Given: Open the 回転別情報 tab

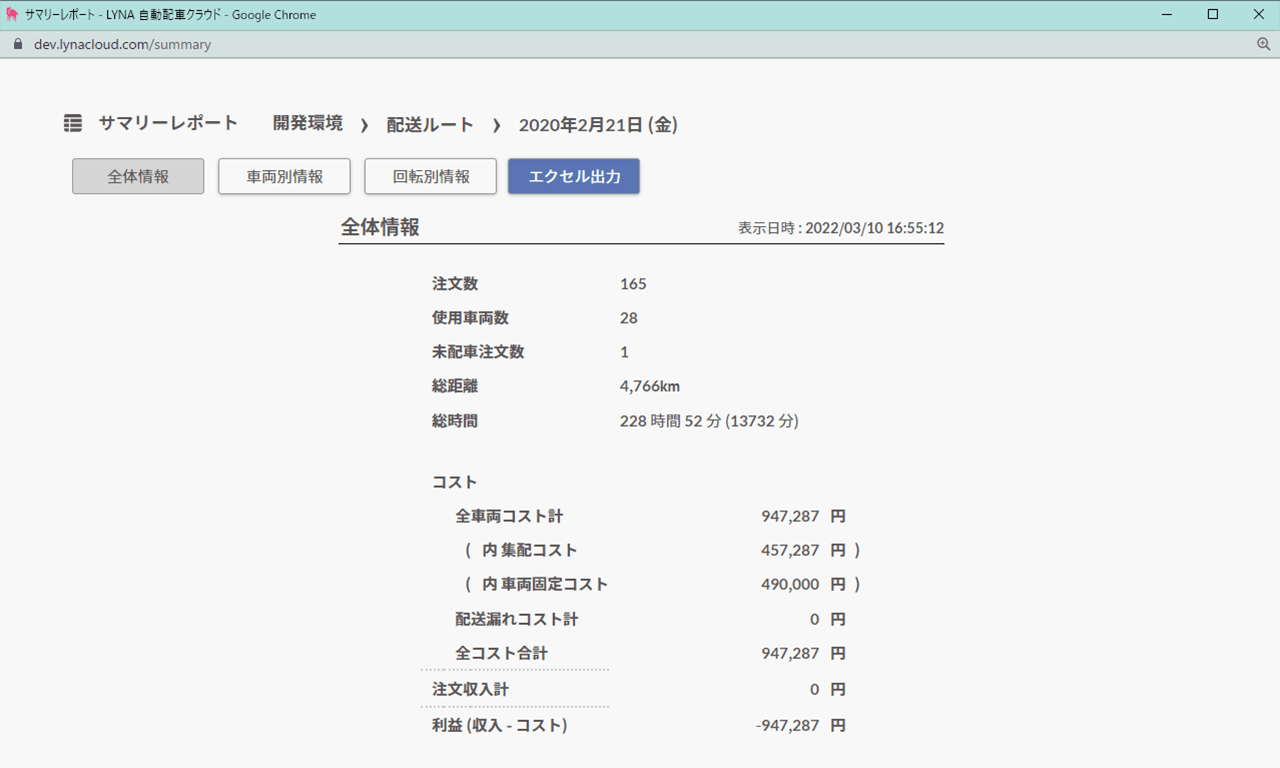Looking at the screenshot, I should click(x=430, y=177).
